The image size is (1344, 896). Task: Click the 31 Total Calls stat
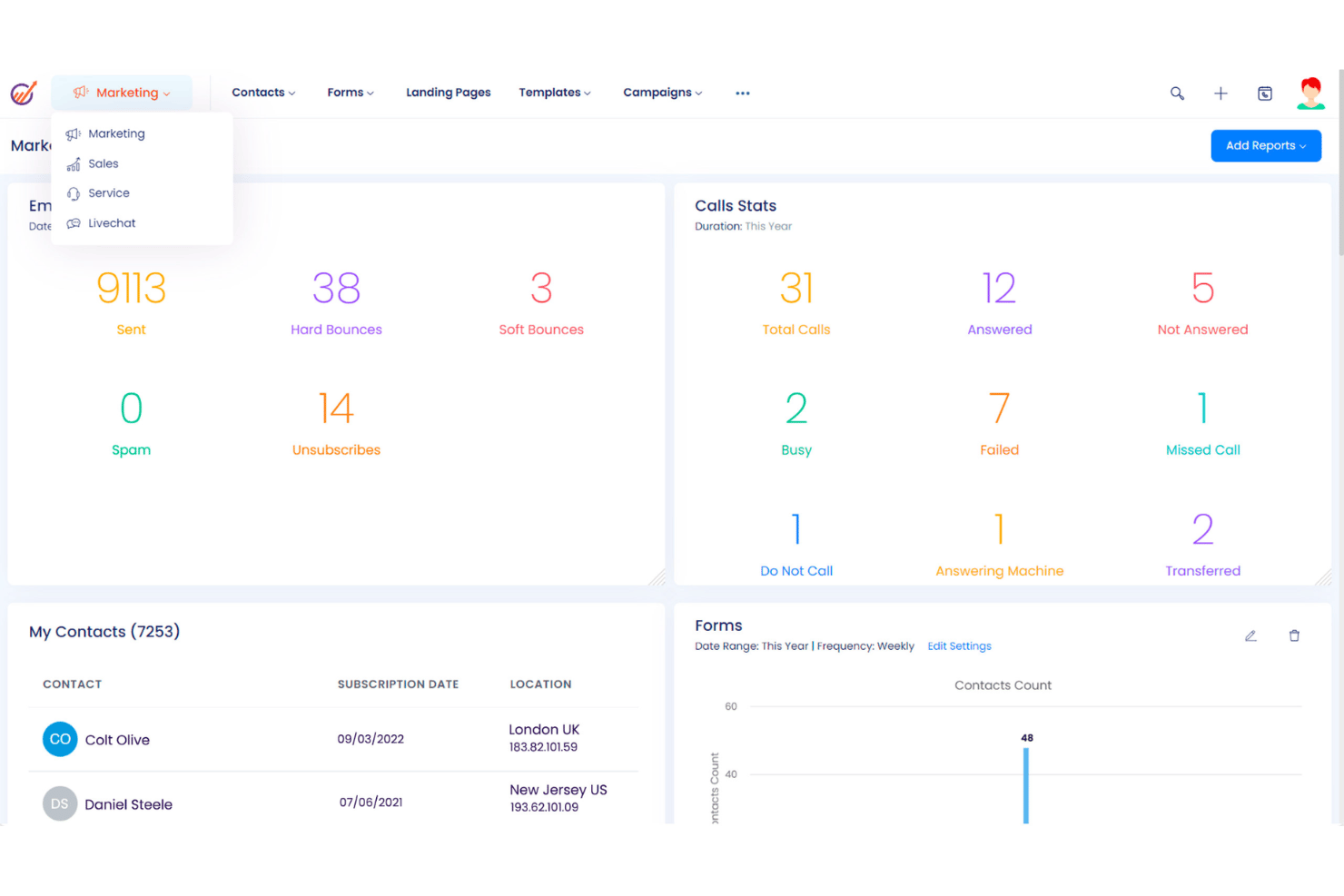(796, 303)
